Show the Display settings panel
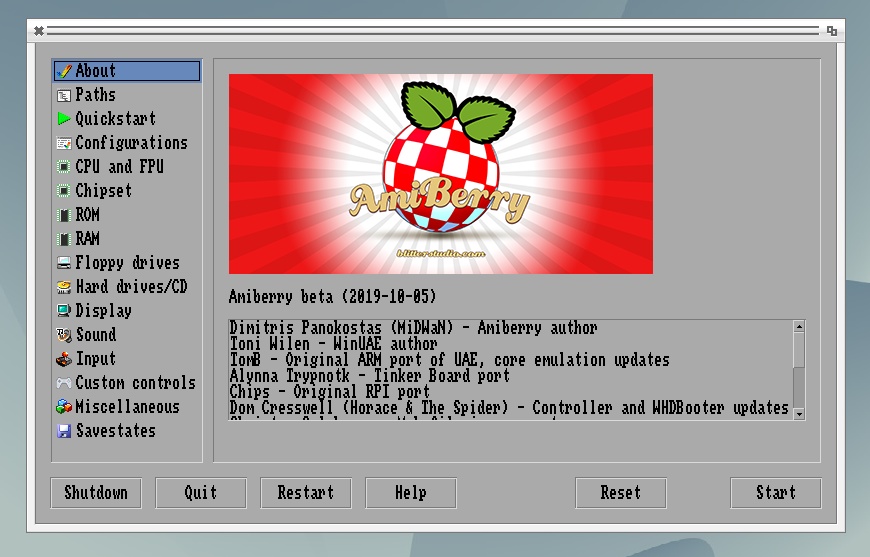The height and width of the screenshot is (557, 870). [103, 311]
